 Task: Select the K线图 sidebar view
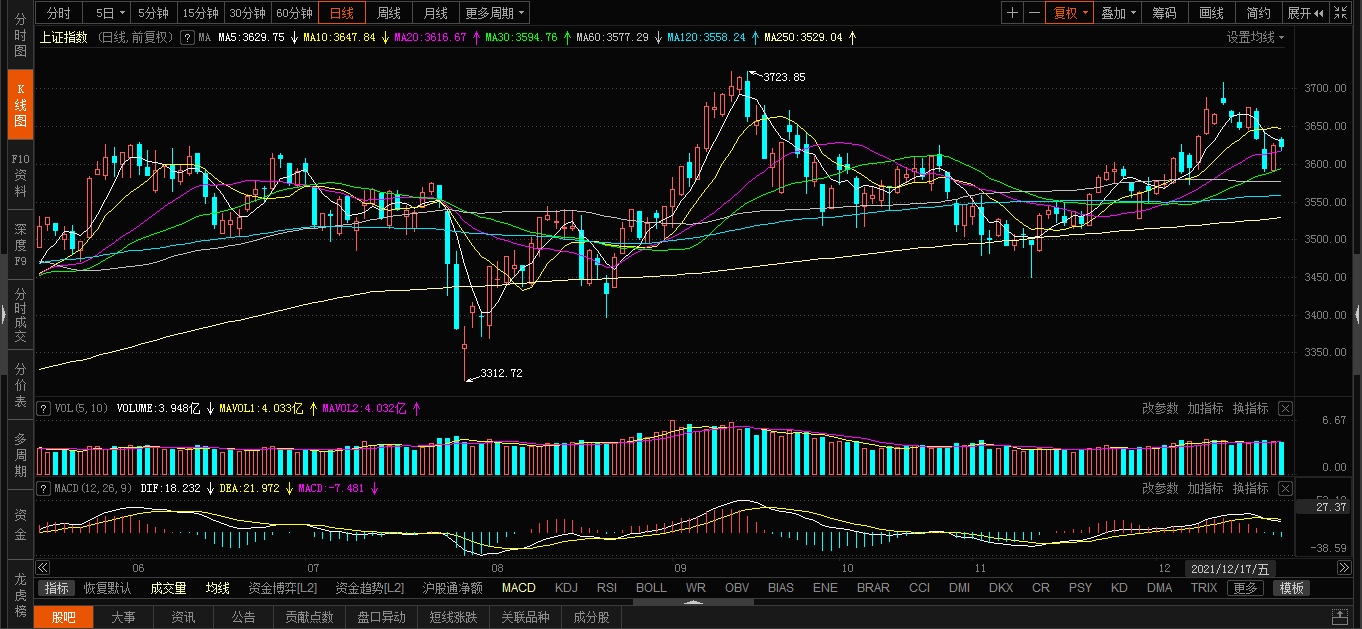tap(20, 104)
